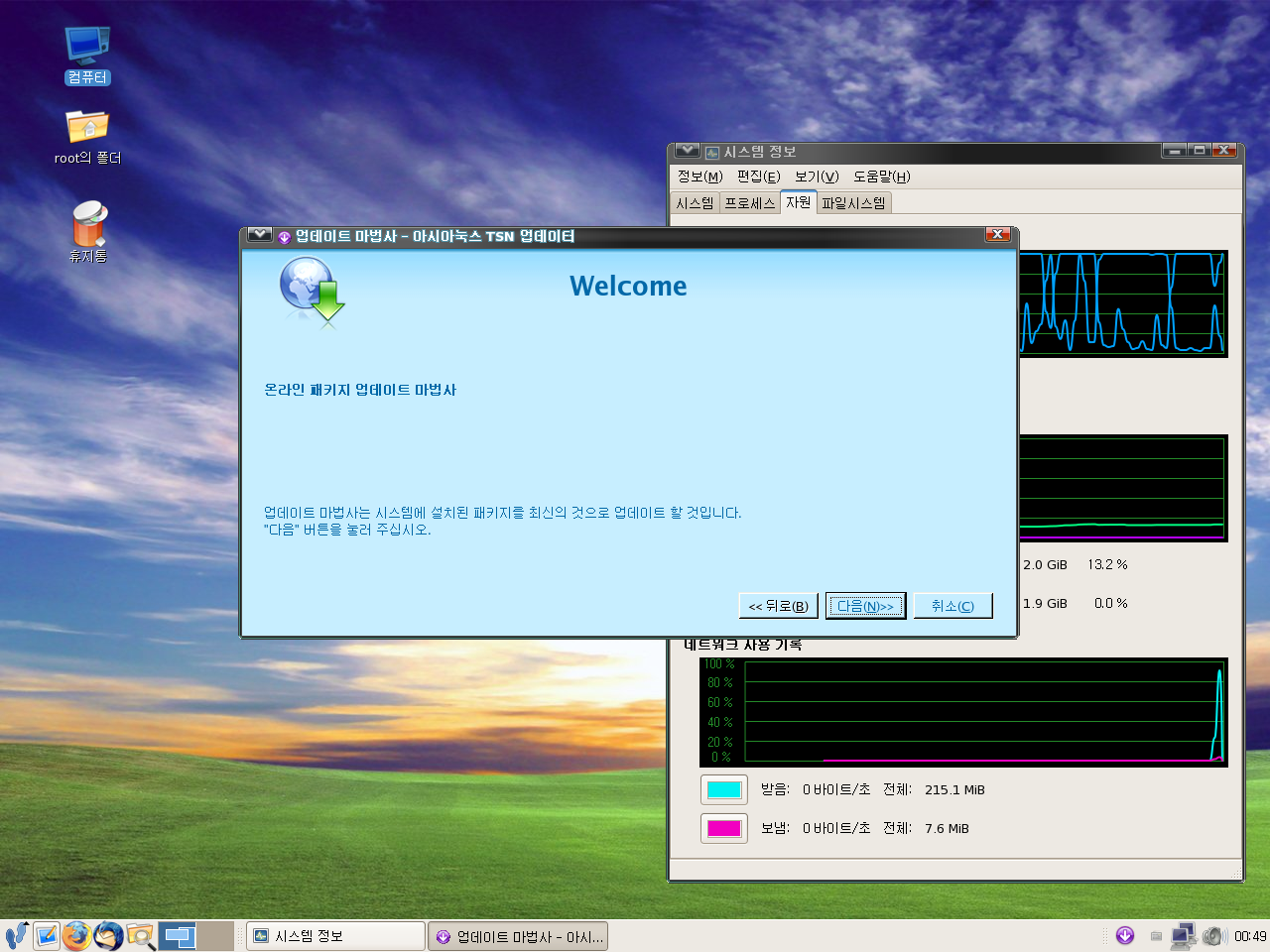The image size is (1270, 952).
Task: Click purple icon in update wizard title bar
Action: (284, 237)
